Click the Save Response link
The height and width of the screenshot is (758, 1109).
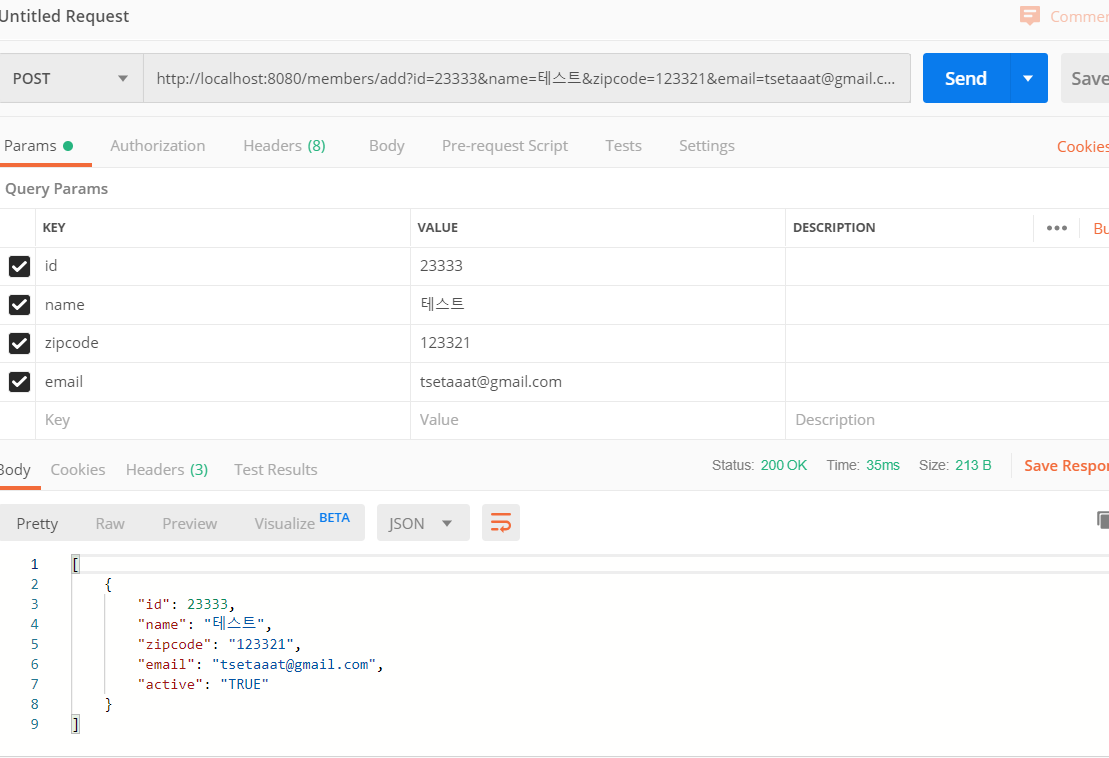click(1066, 465)
